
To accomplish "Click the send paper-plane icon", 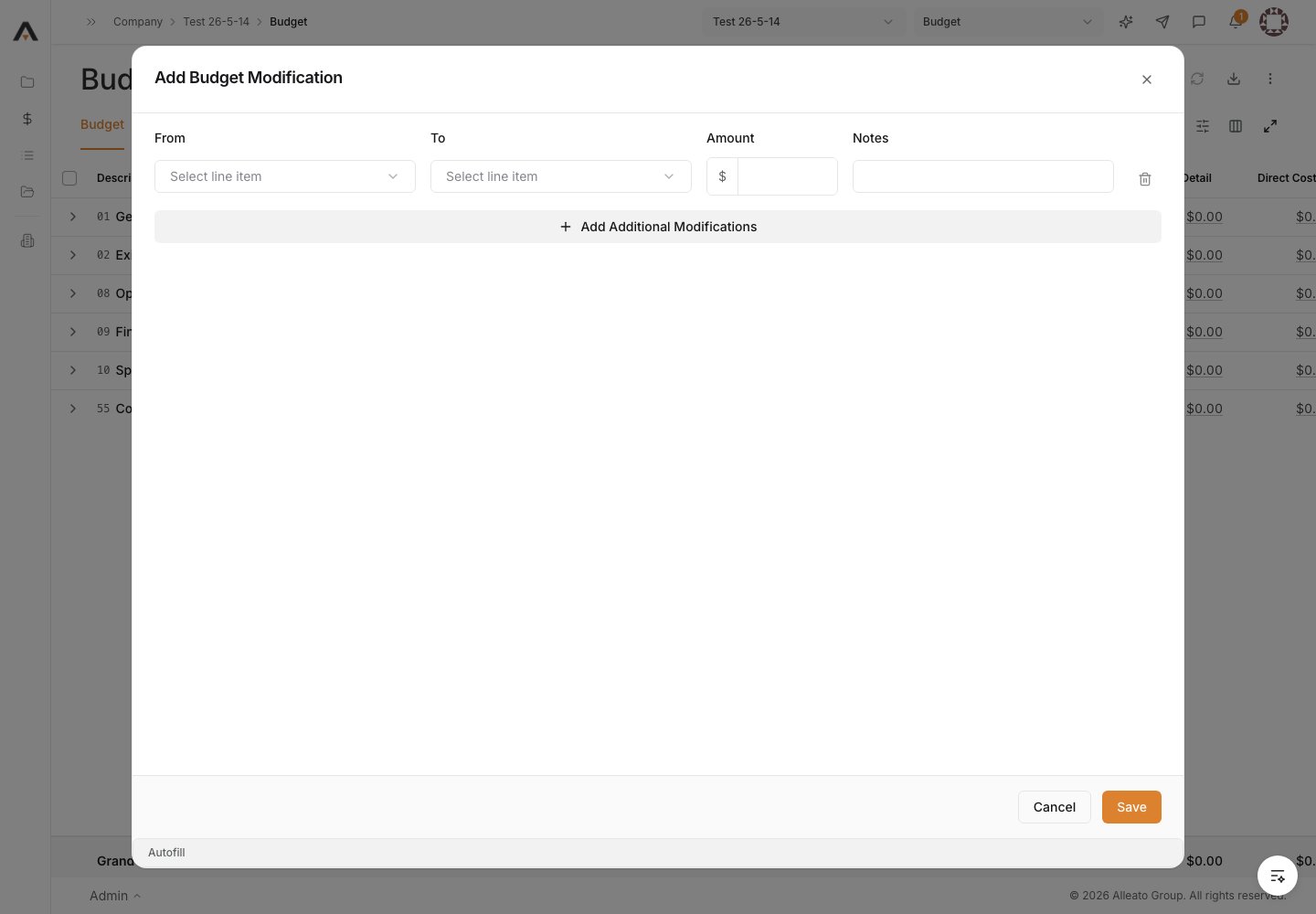I will tap(1162, 22).
